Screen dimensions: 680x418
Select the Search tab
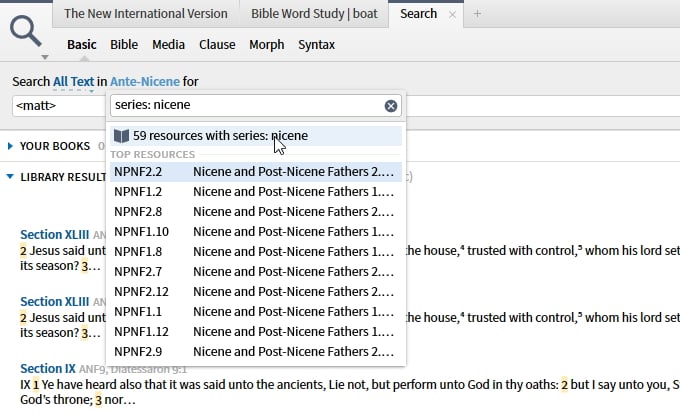tap(418, 14)
